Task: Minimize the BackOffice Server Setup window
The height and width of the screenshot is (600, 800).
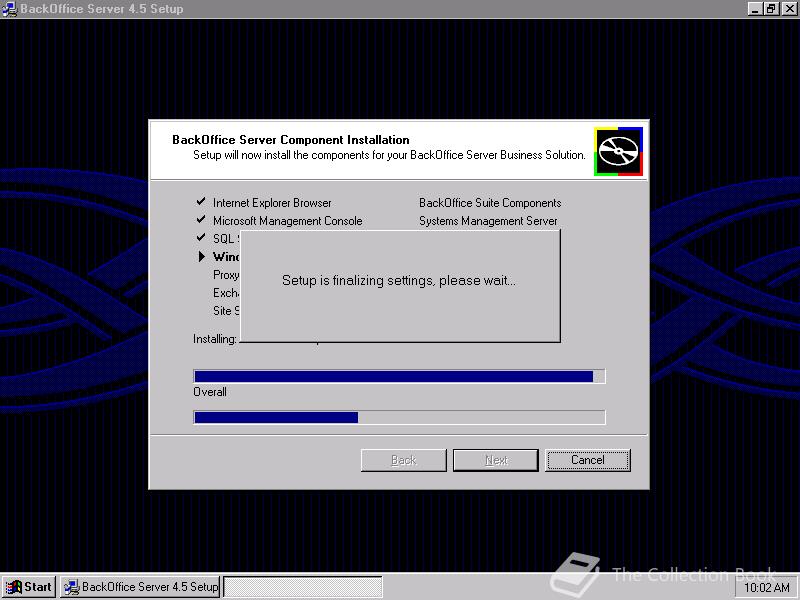Action: (756, 9)
